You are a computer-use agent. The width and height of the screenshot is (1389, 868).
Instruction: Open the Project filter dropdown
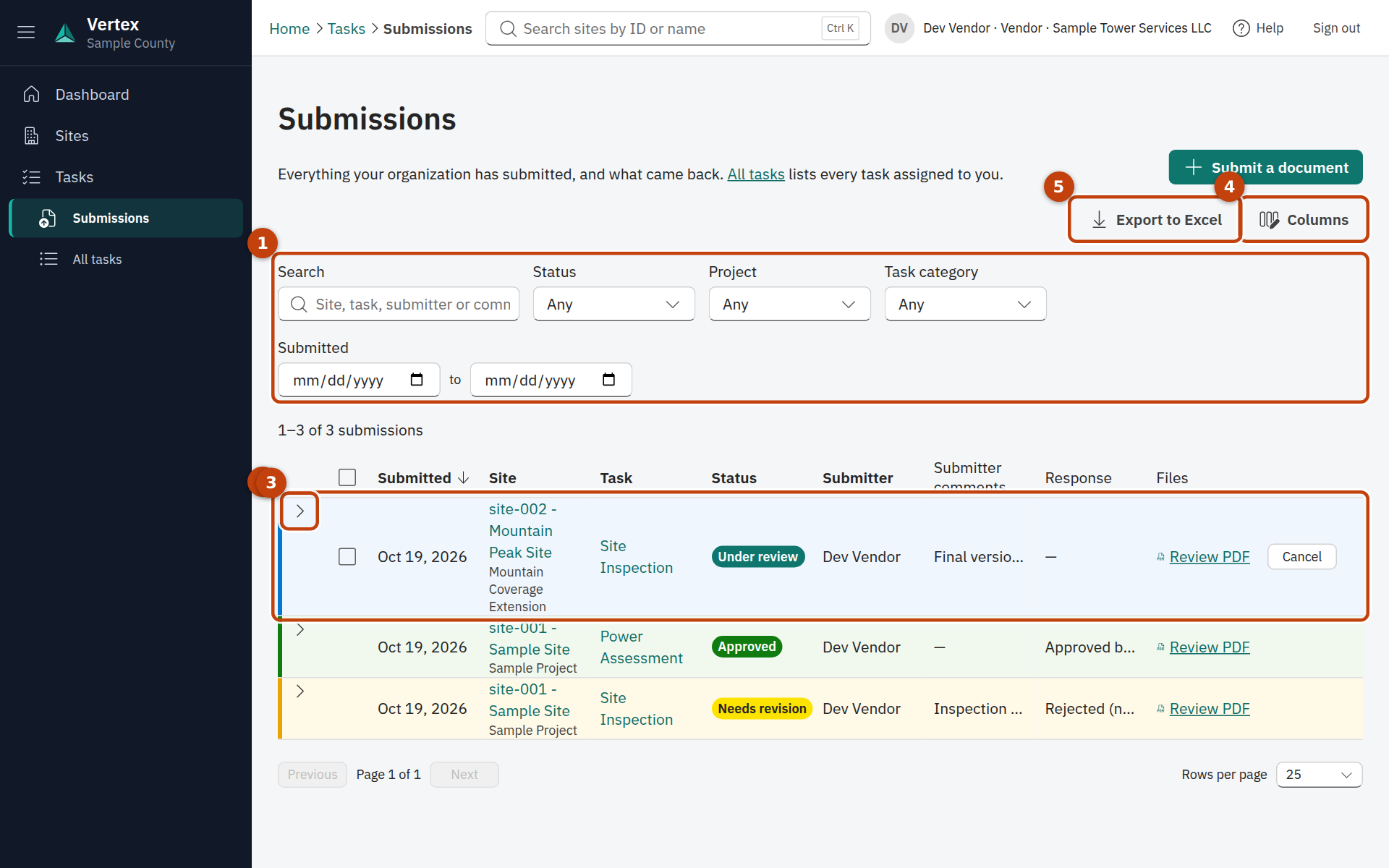click(789, 304)
